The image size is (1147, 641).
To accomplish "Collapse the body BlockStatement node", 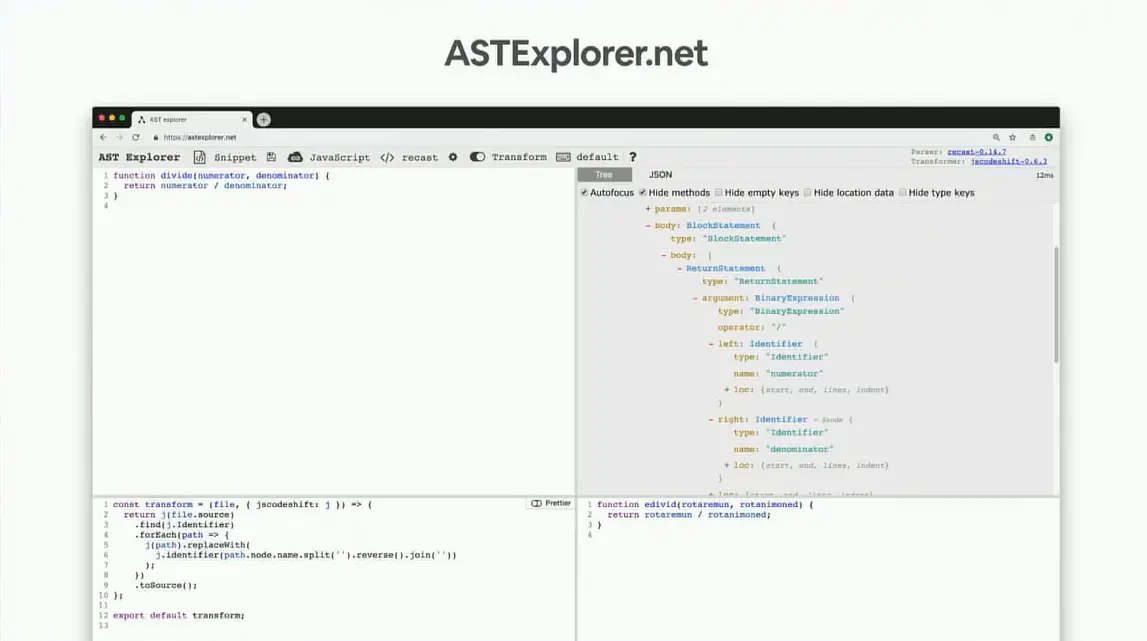I will (x=648, y=225).
